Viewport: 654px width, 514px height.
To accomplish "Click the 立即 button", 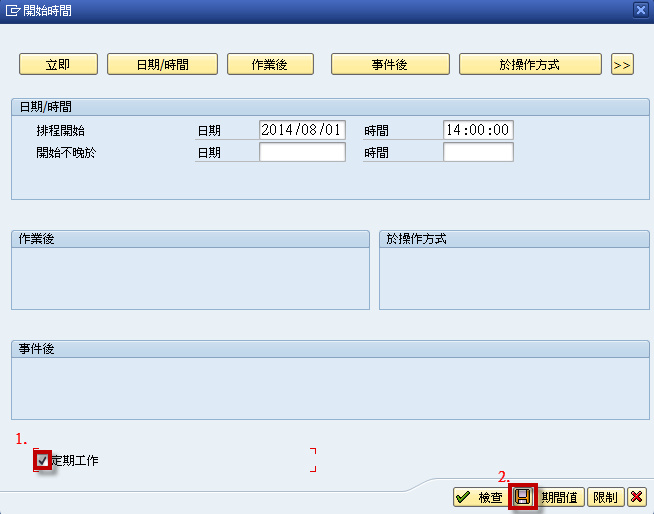I will point(58,64).
